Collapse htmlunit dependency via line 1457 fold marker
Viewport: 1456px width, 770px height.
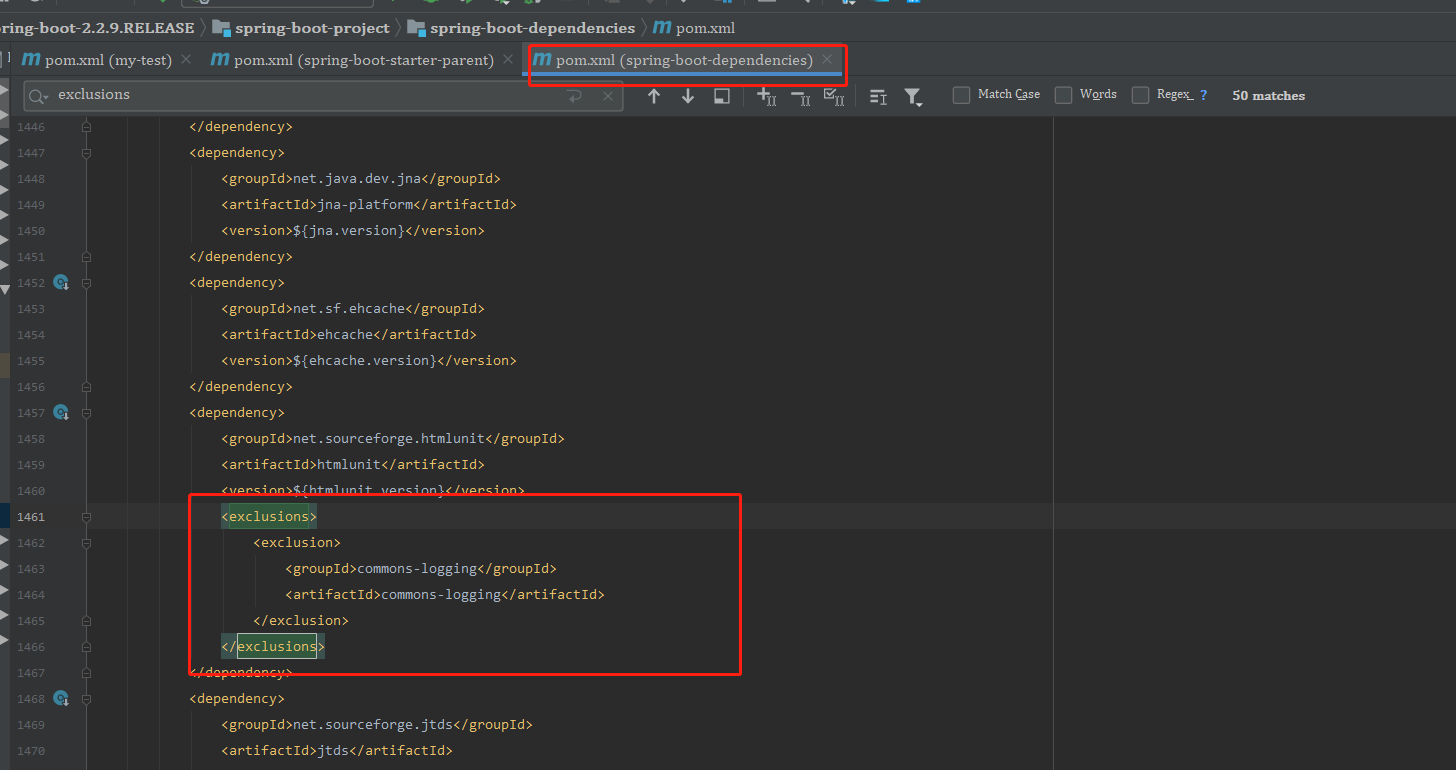(x=86, y=413)
